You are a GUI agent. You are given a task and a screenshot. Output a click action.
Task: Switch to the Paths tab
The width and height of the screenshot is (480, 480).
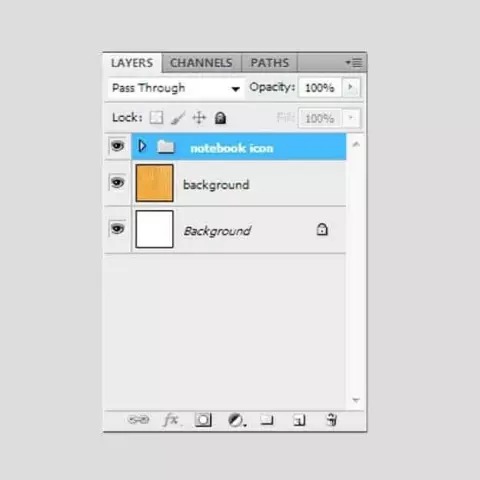tap(270, 63)
